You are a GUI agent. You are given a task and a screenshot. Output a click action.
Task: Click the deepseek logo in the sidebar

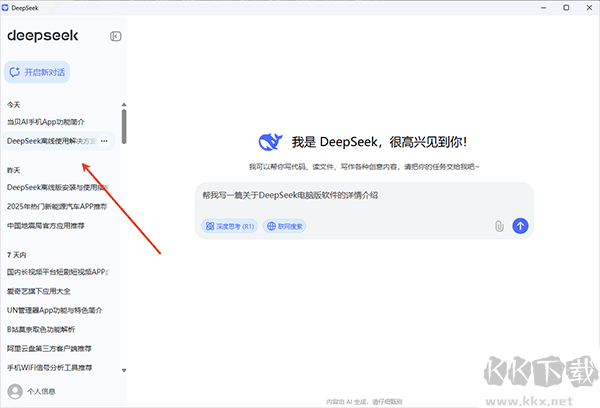(43, 36)
